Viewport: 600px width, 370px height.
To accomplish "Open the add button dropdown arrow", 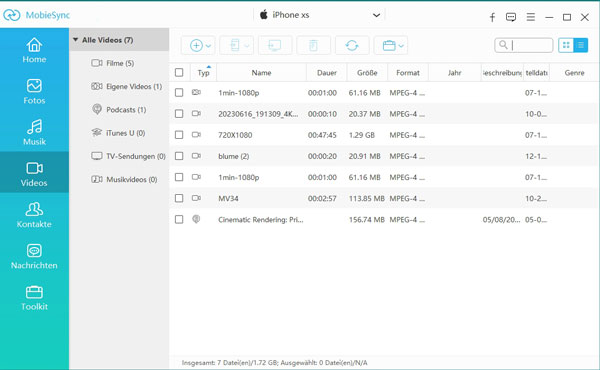I will pyautogui.click(x=209, y=46).
